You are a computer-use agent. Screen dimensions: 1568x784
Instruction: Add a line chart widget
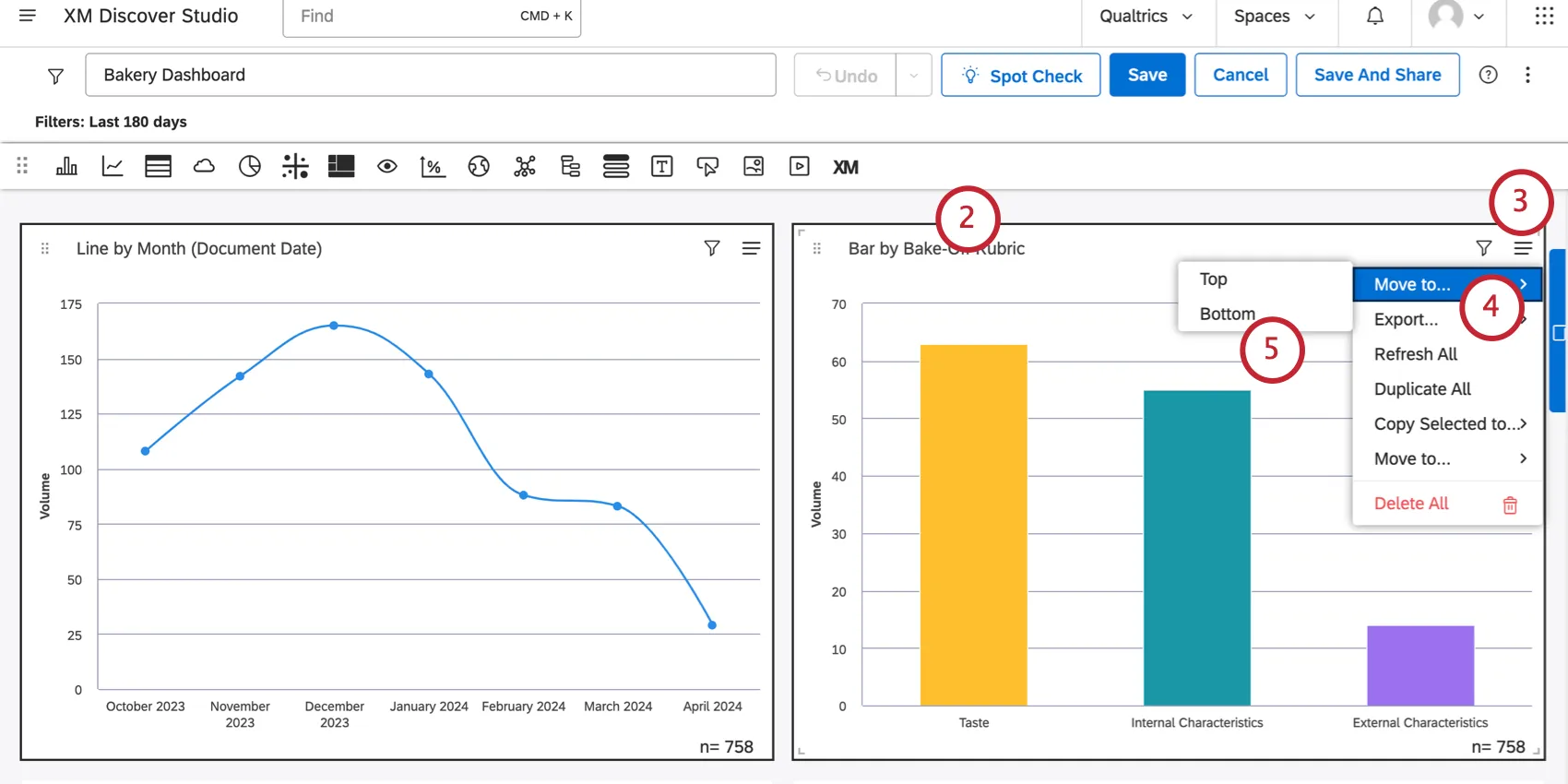click(113, 167)
